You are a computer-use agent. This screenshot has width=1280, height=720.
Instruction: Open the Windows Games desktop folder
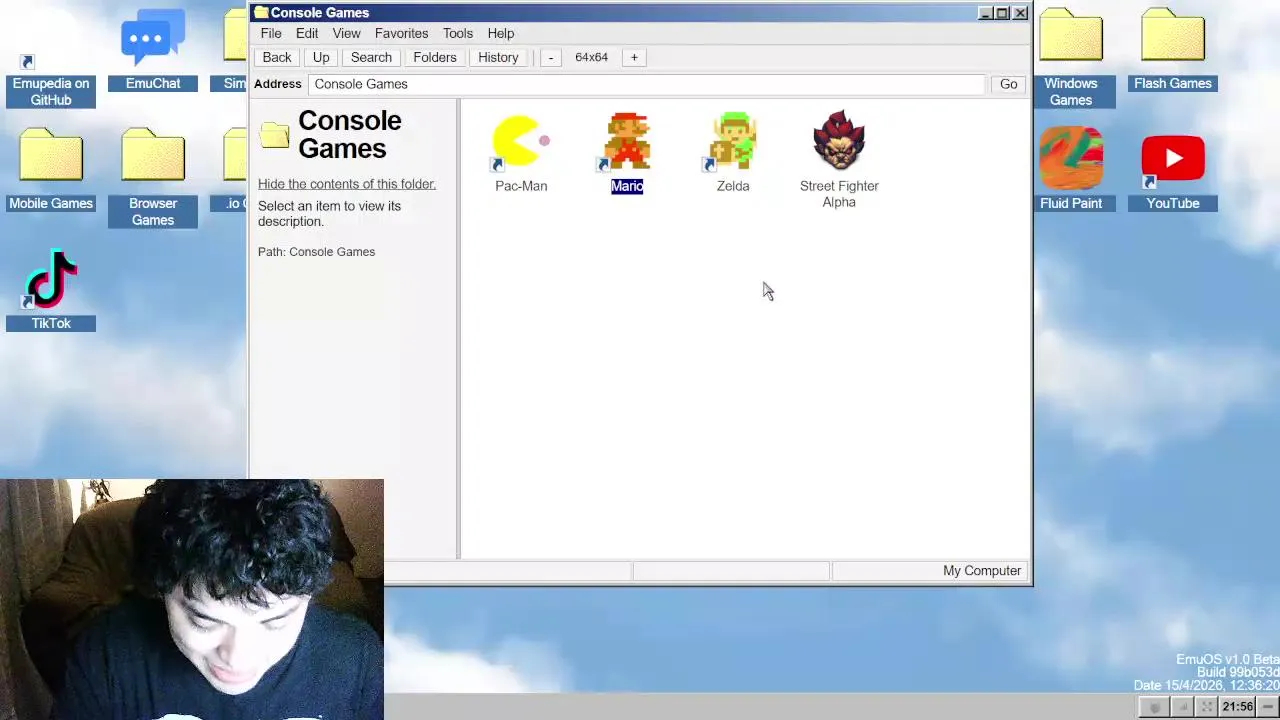(x=1071, y=58)
